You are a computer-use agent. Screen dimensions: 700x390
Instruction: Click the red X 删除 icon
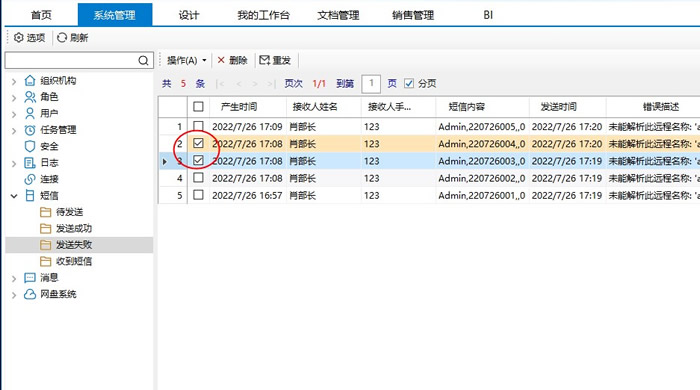coord(221,60)
